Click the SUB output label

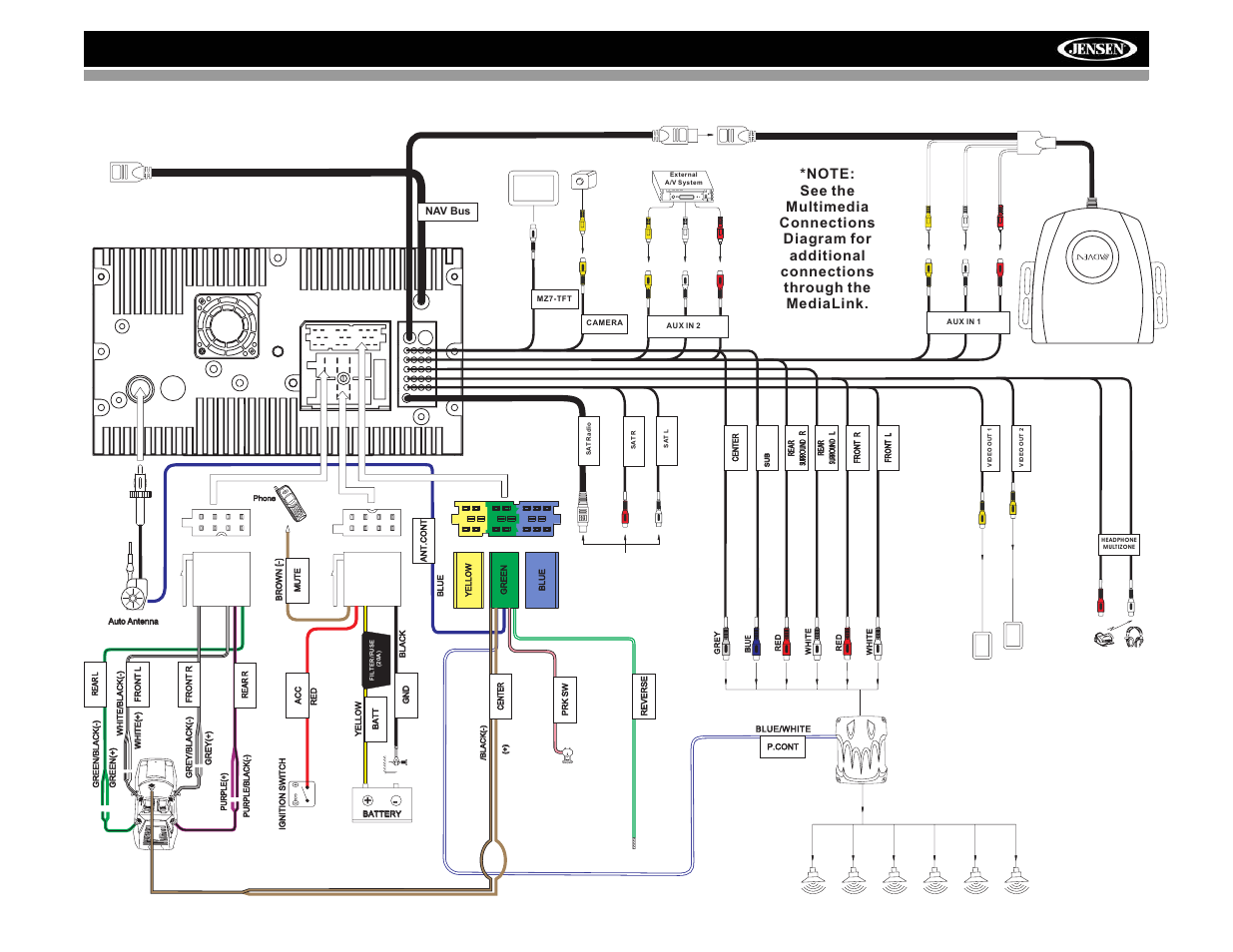tap(767, 447)
